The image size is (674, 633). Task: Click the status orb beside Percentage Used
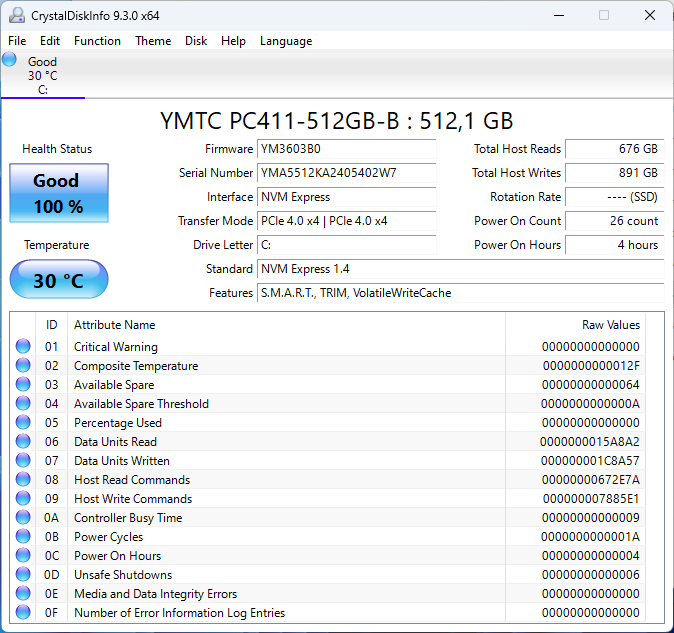[23, 423]
